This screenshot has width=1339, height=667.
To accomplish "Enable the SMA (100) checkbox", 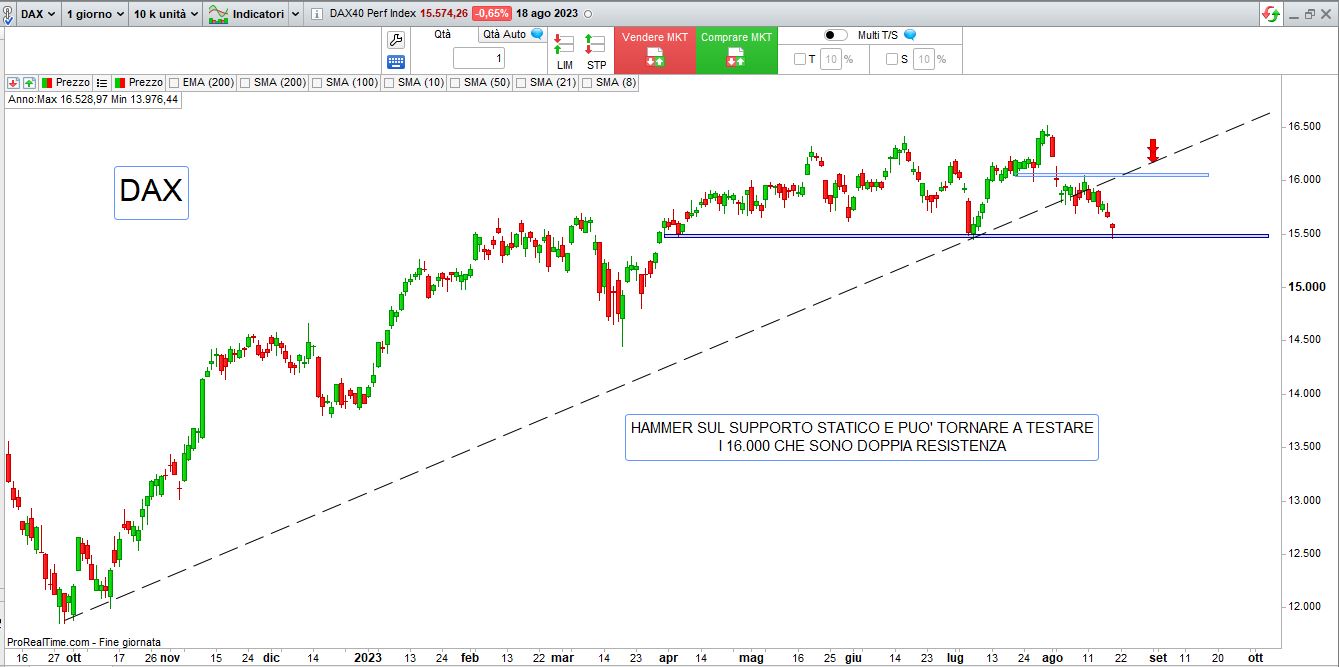I will click(x=317, y=83).
